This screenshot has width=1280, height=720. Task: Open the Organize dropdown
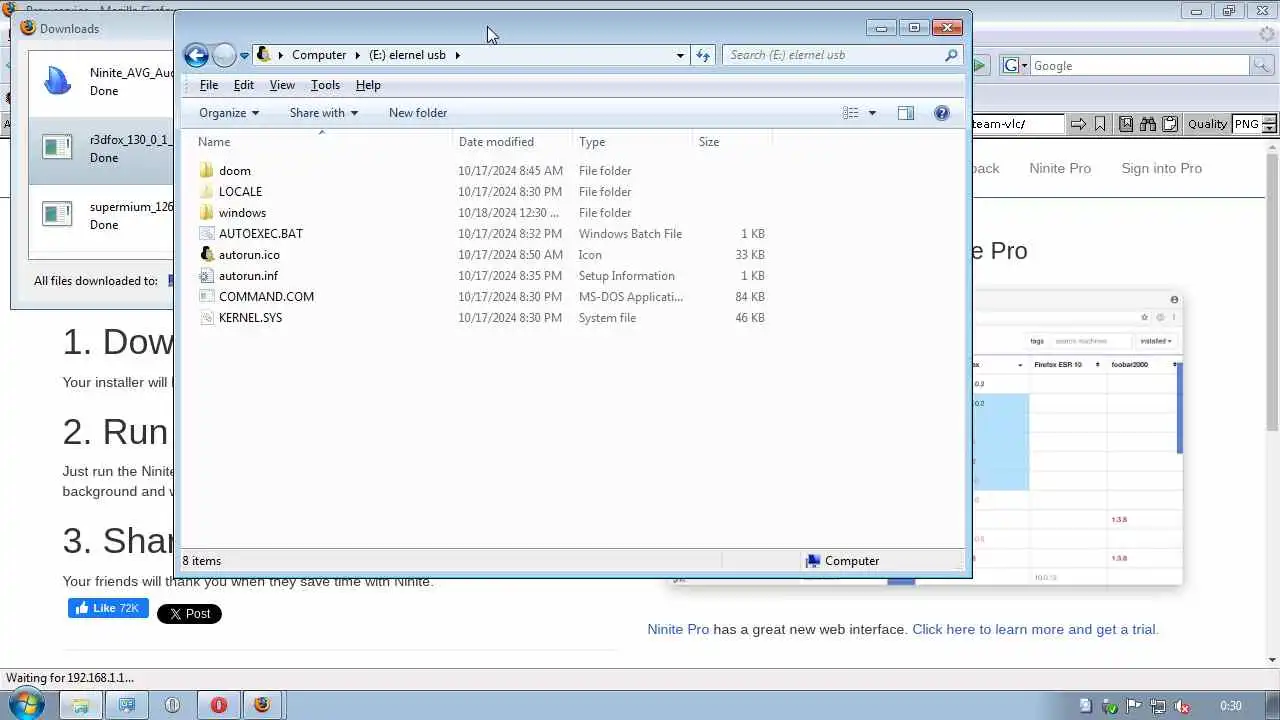(x=229, y=113)
